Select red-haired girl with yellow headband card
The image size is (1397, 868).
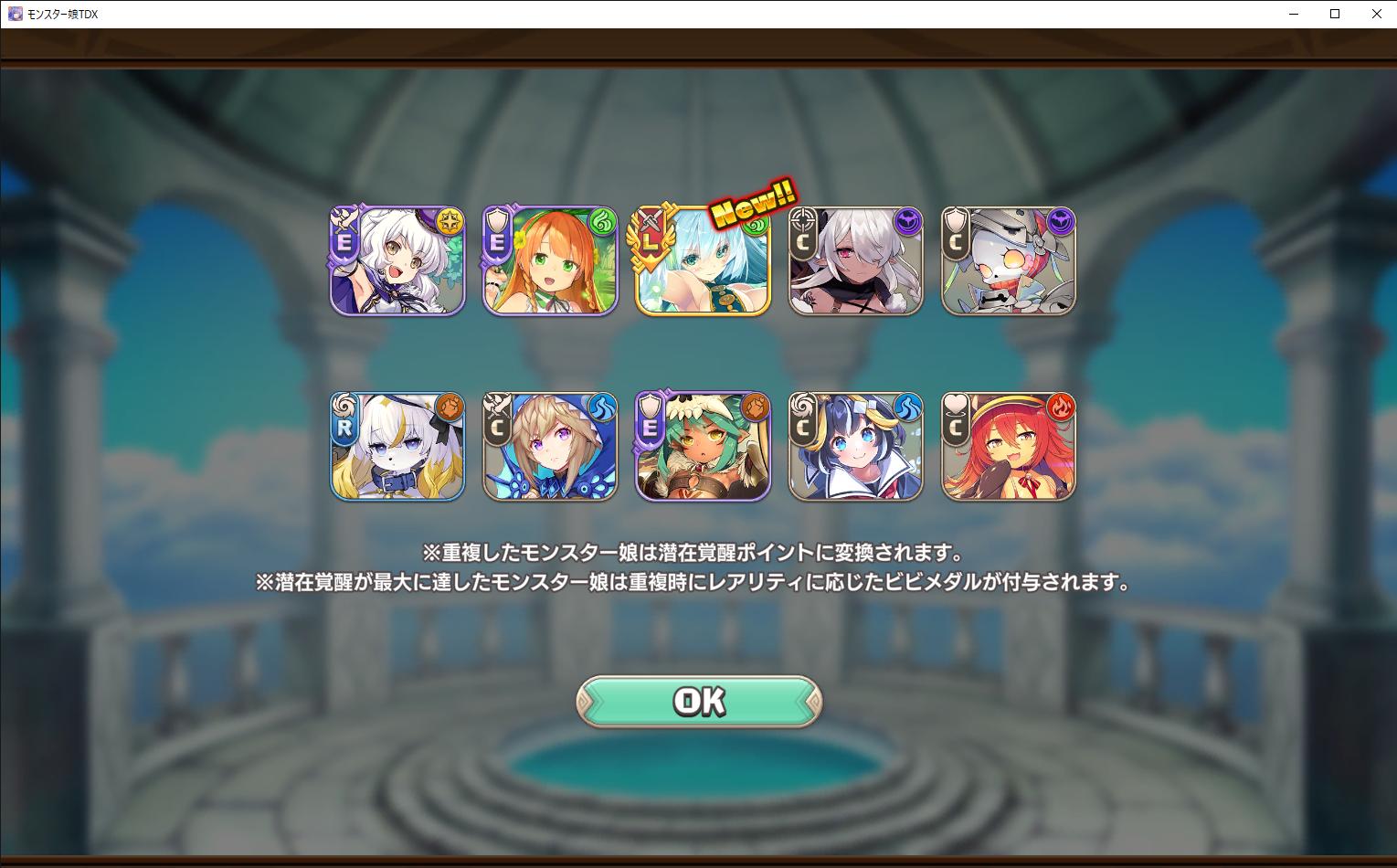1009,447
